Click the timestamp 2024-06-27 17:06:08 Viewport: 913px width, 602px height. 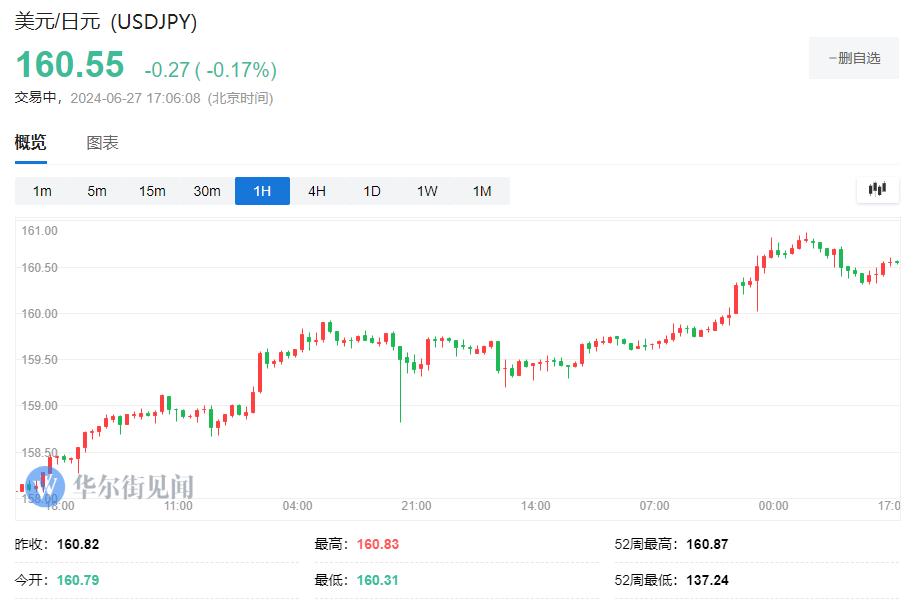136,98
